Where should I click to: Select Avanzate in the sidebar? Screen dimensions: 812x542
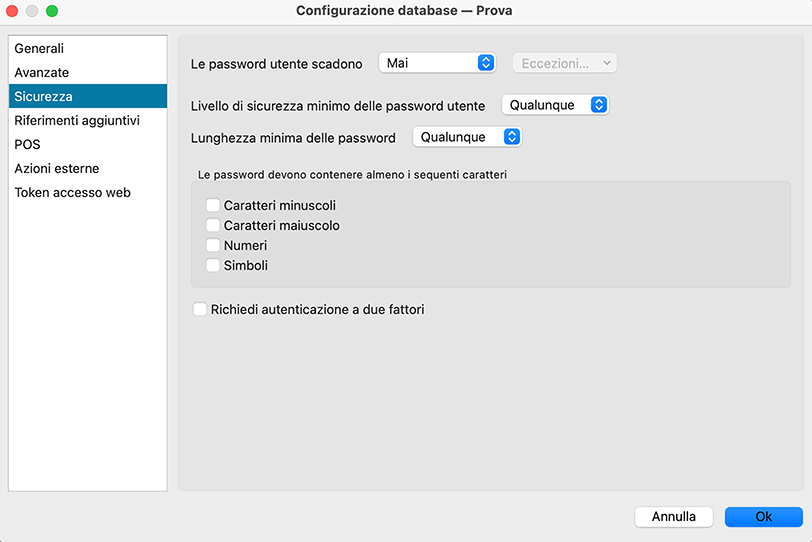click(88, 72)
